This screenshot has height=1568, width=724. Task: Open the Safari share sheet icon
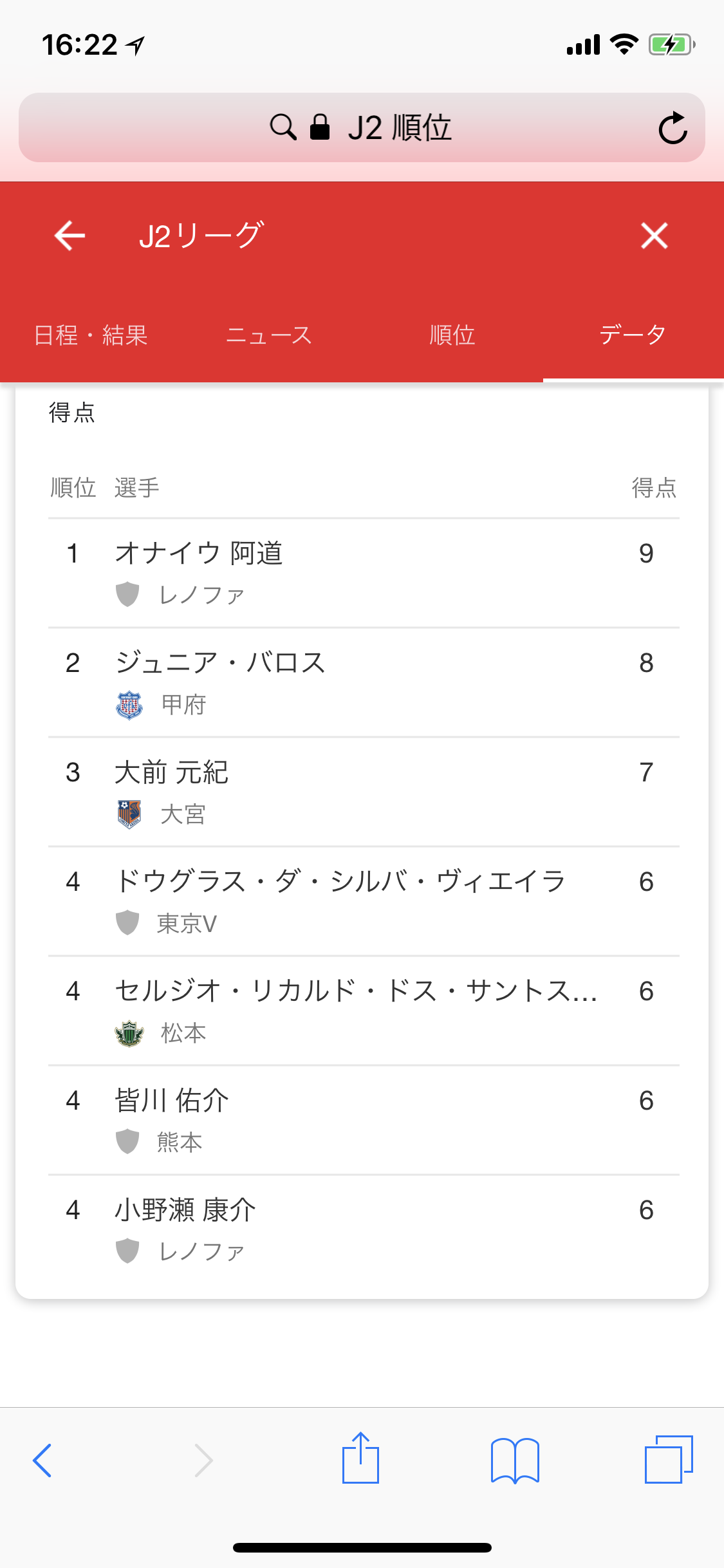[x=360, y=1459]
